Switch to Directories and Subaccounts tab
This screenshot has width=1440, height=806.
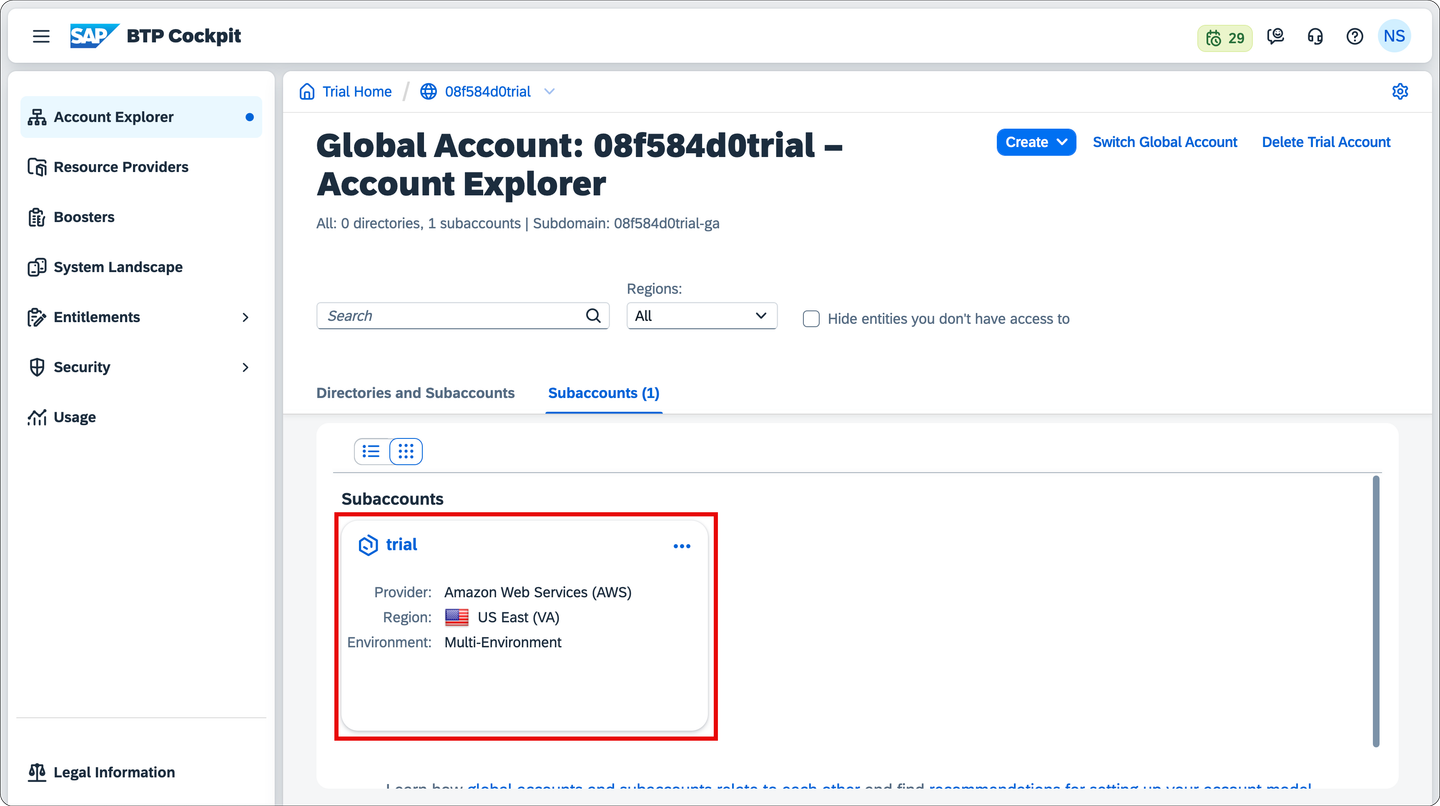415,393
